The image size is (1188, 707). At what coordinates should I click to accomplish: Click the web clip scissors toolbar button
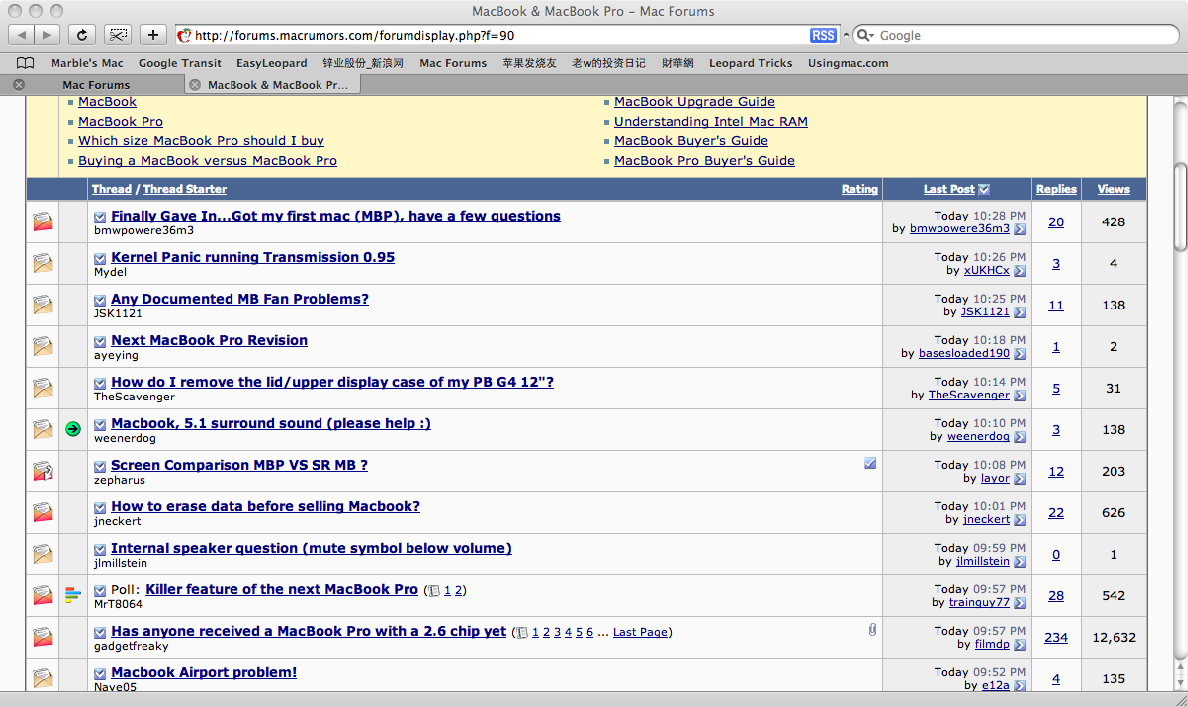pos(117,35)
